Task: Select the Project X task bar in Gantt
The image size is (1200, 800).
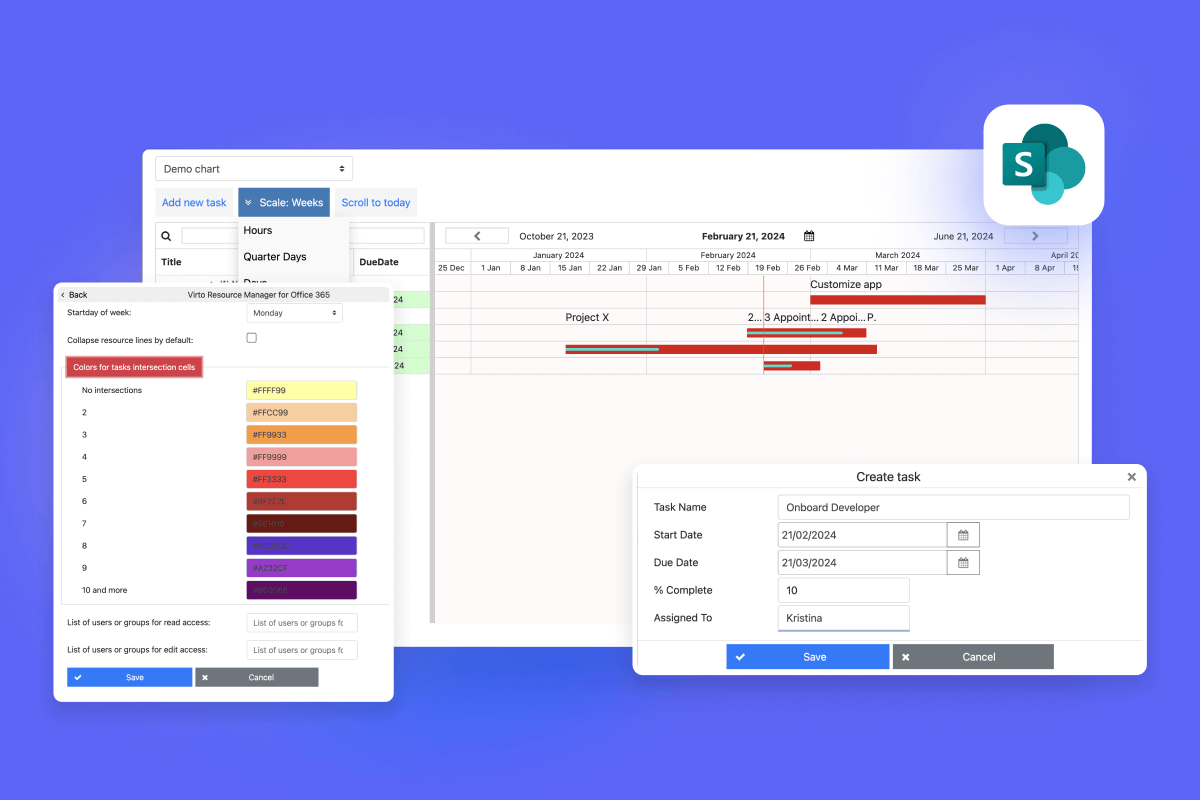Action: click(721, 349)
